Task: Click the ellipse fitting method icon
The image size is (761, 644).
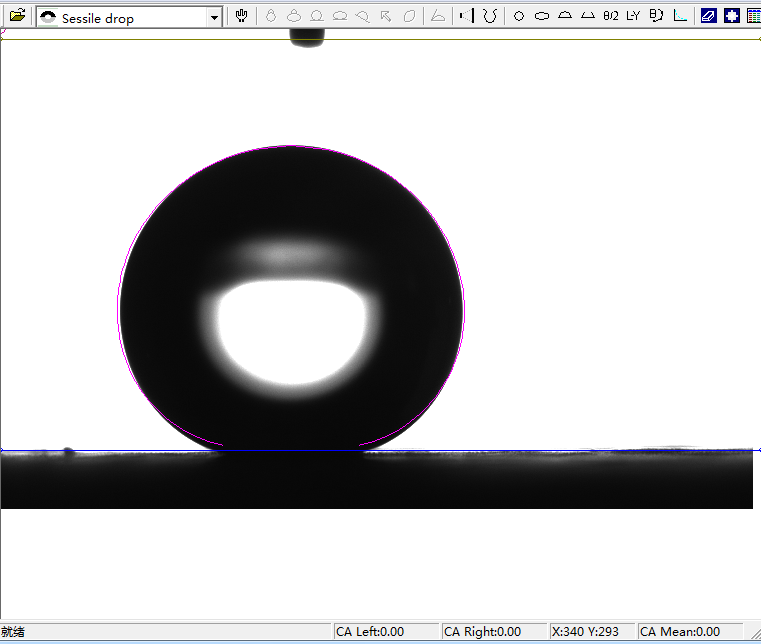Action: coord(541,16)
